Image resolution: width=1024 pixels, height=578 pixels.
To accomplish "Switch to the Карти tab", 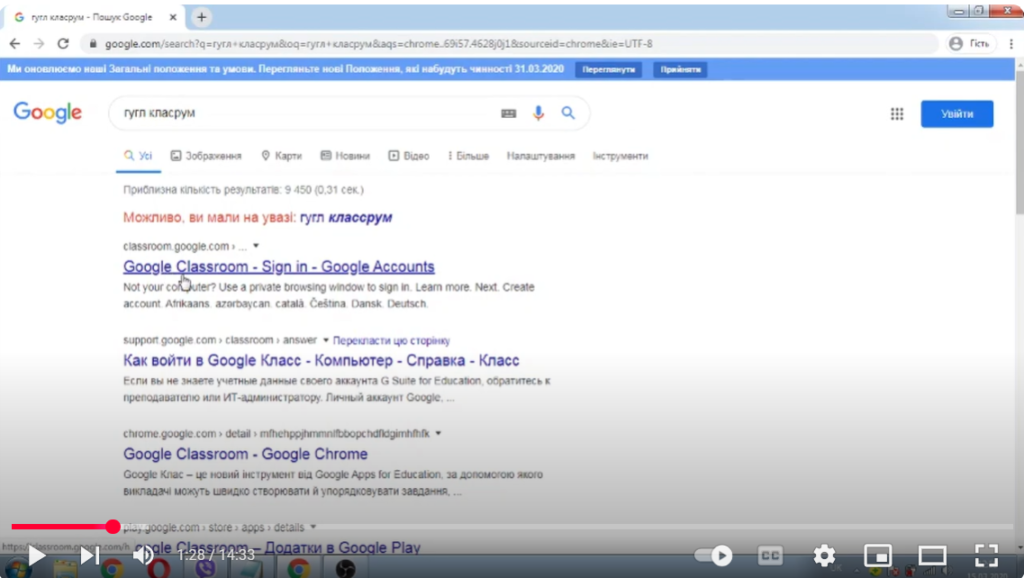I will (x=281, y=156).
